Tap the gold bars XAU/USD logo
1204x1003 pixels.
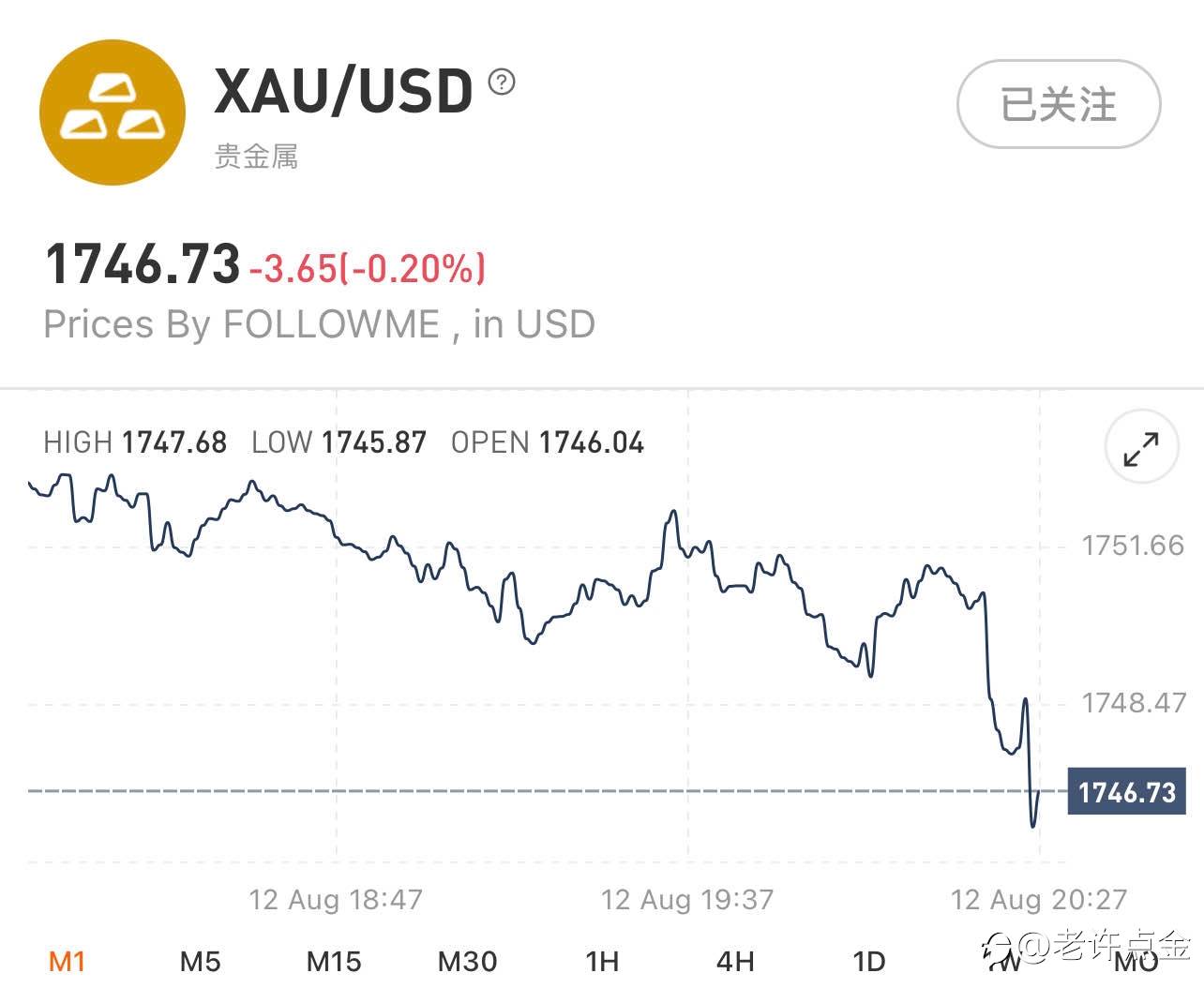click(x=112, y=112)
